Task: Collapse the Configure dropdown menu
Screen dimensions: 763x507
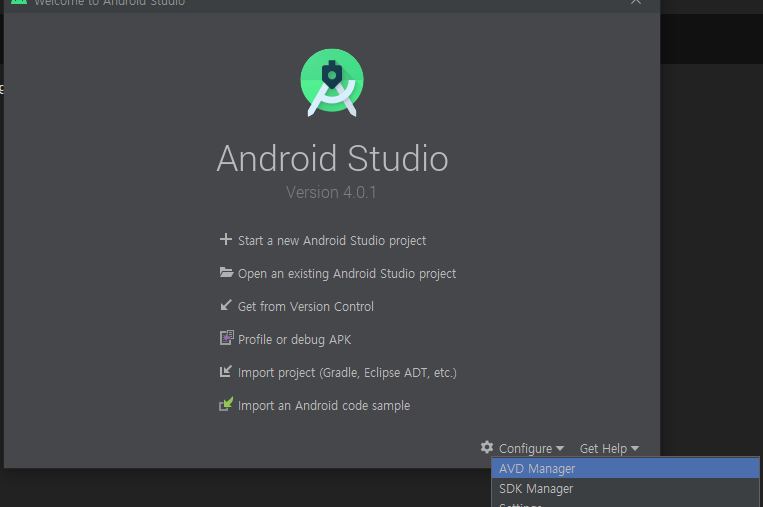Action: 531,448
